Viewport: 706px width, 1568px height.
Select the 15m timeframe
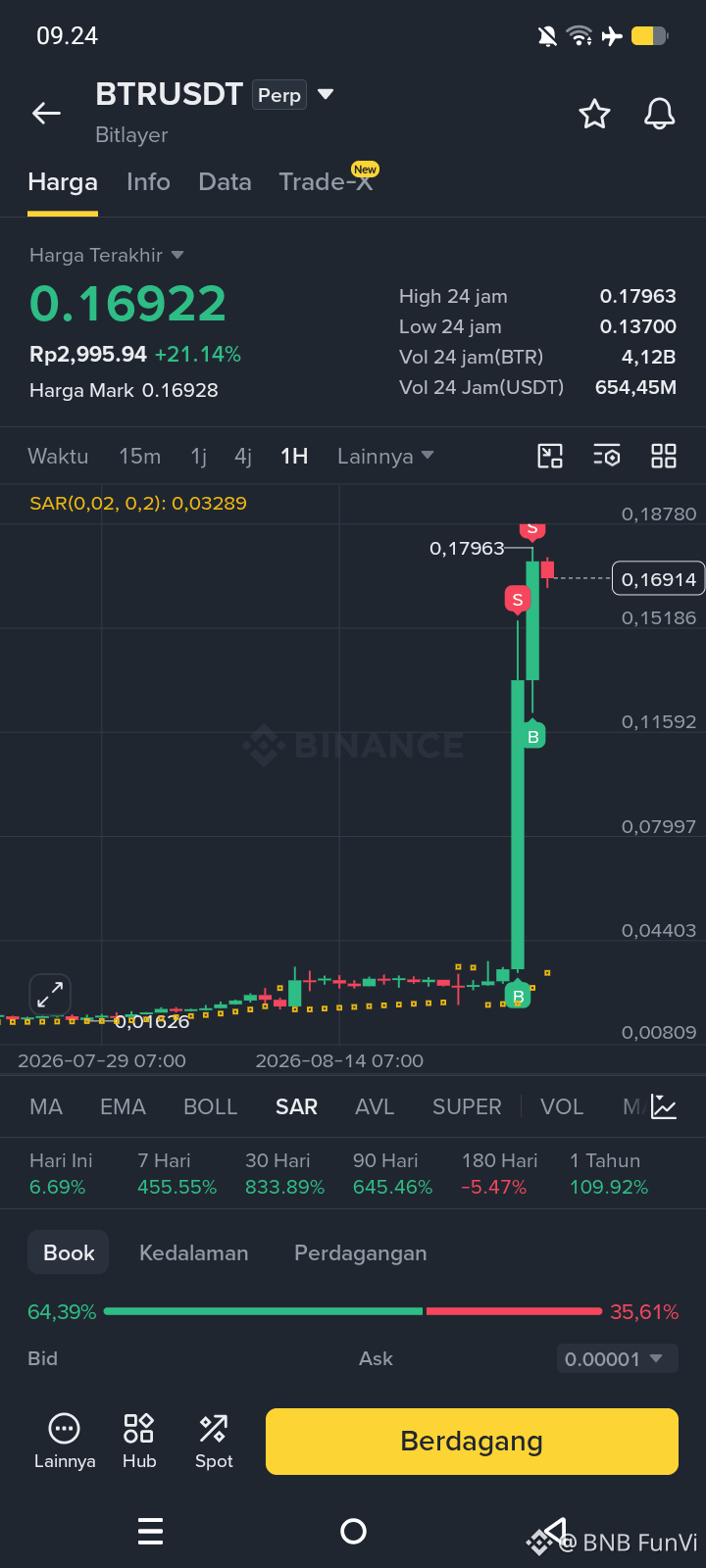(x=139, y=456)
